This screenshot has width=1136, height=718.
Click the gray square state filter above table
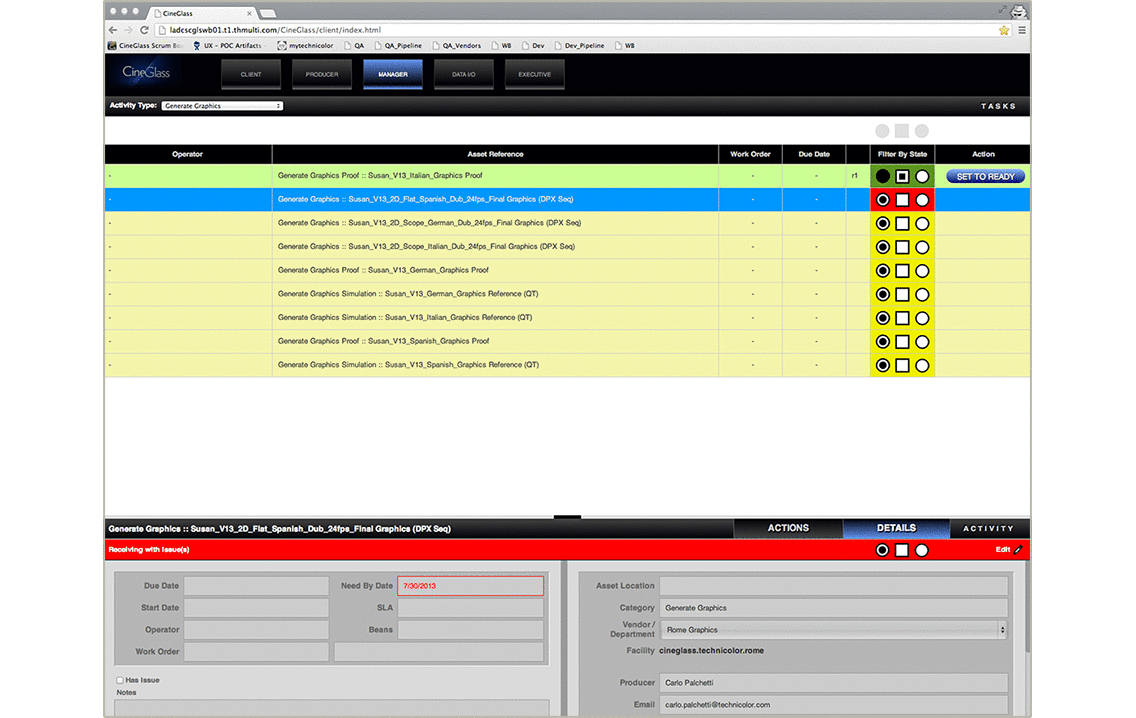pos(902,131)
